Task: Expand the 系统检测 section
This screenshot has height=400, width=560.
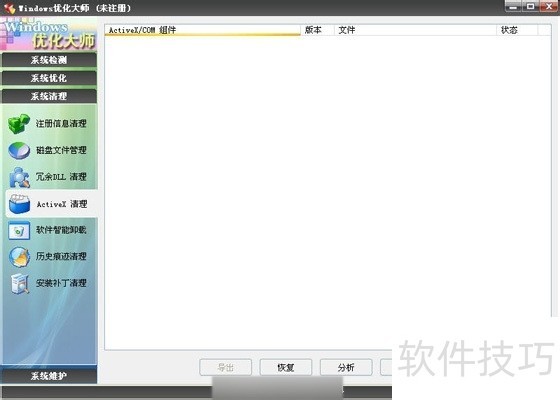Action: pyautogui.click(x=49, y=60)
